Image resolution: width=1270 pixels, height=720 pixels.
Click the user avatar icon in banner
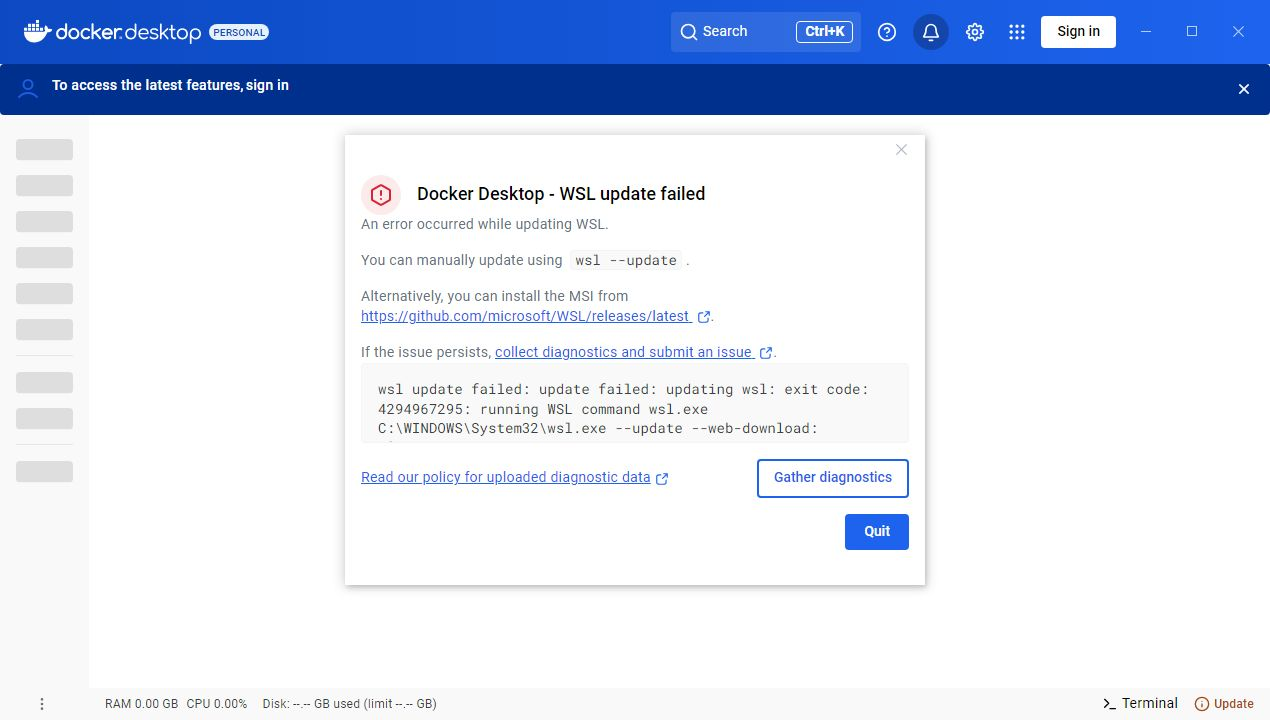(28, 88)
